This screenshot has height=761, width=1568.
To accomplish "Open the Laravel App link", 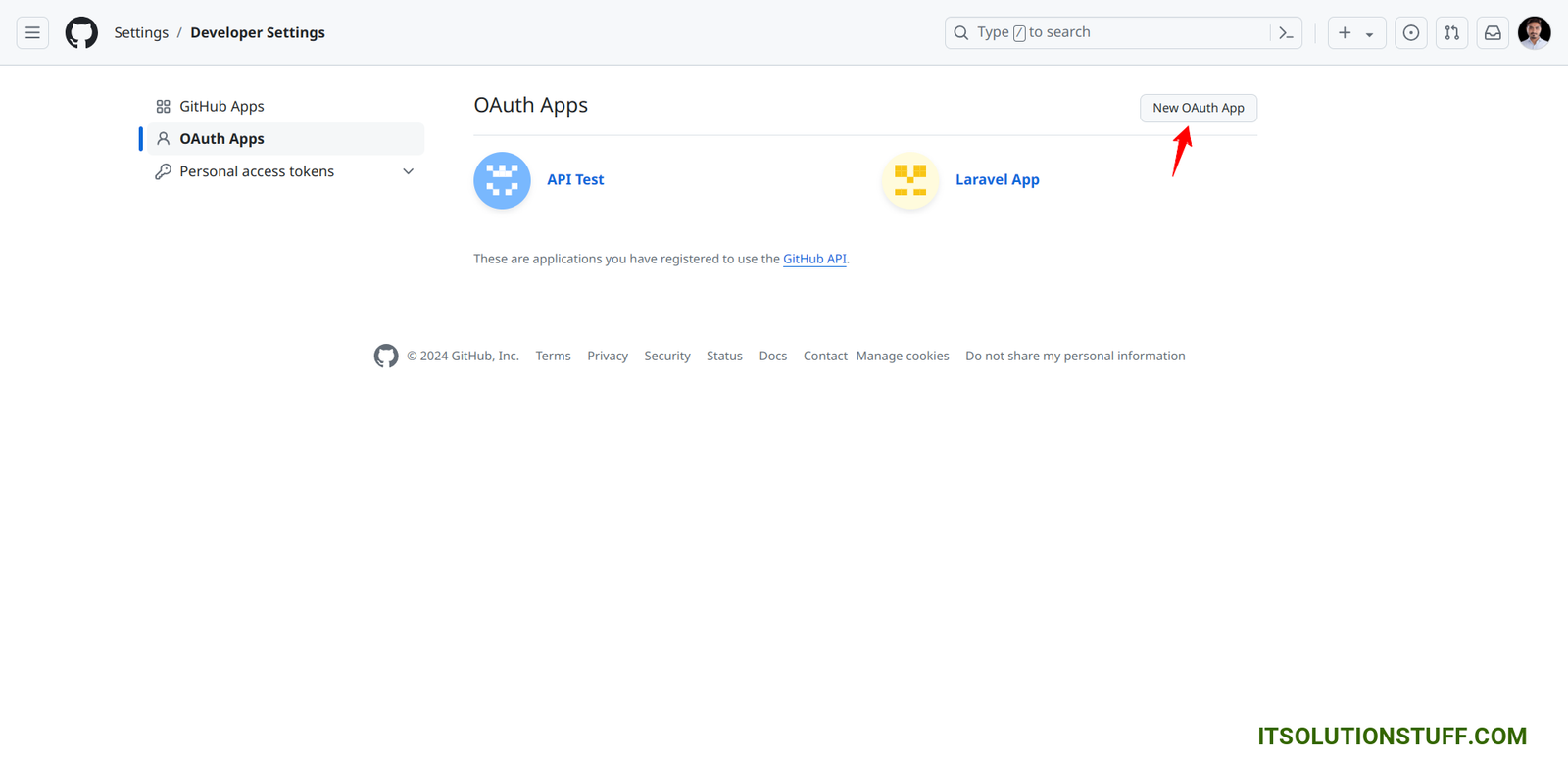I will click(x=997, y=180).
